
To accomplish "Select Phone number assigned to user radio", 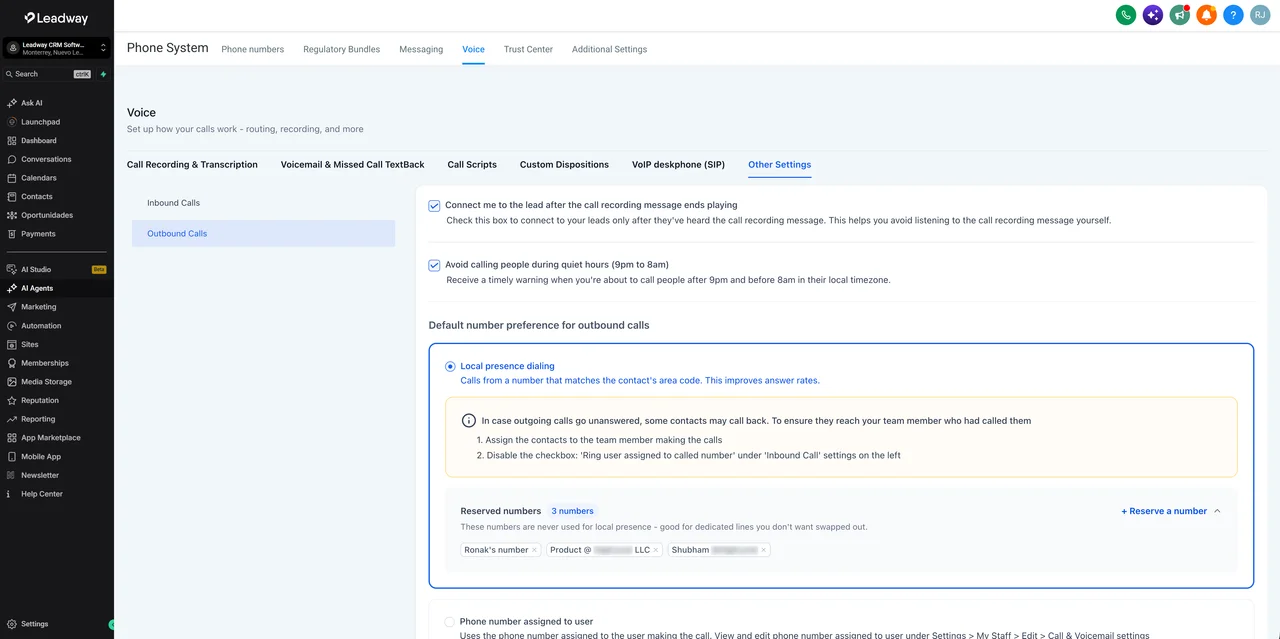I will (450, 622).
